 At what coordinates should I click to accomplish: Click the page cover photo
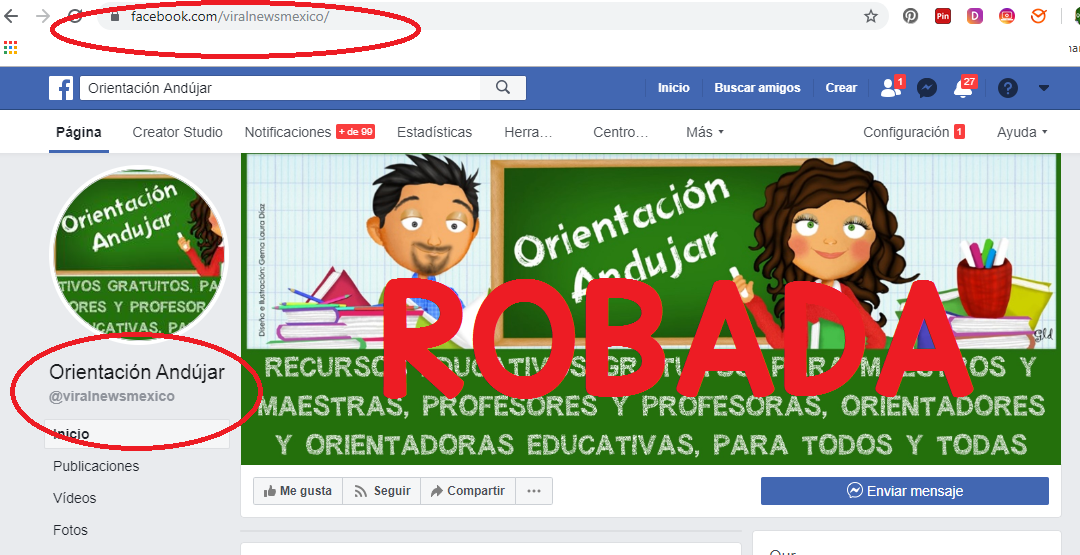tap(650, 309)
